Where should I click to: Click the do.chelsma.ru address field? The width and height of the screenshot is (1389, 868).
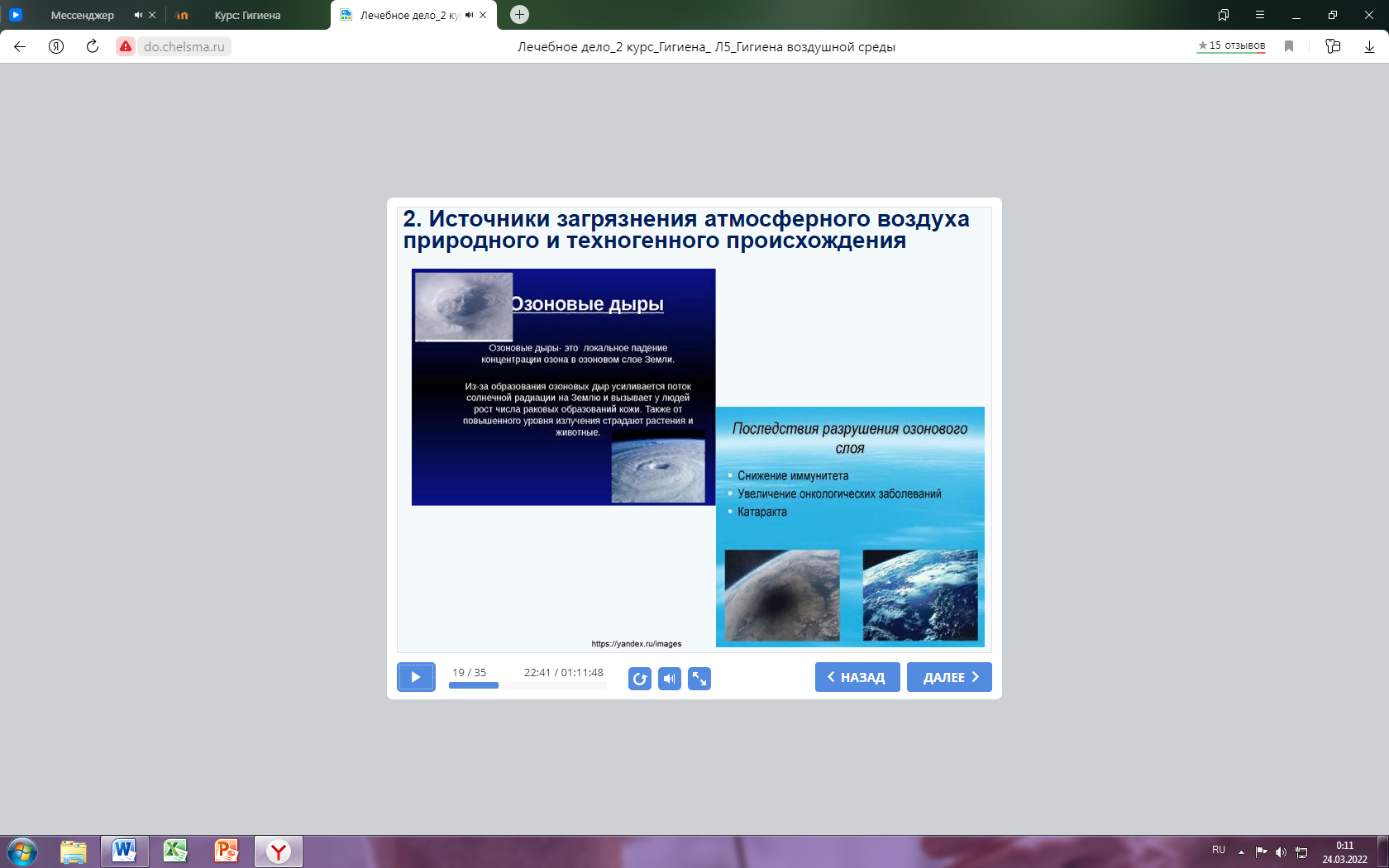184,46
